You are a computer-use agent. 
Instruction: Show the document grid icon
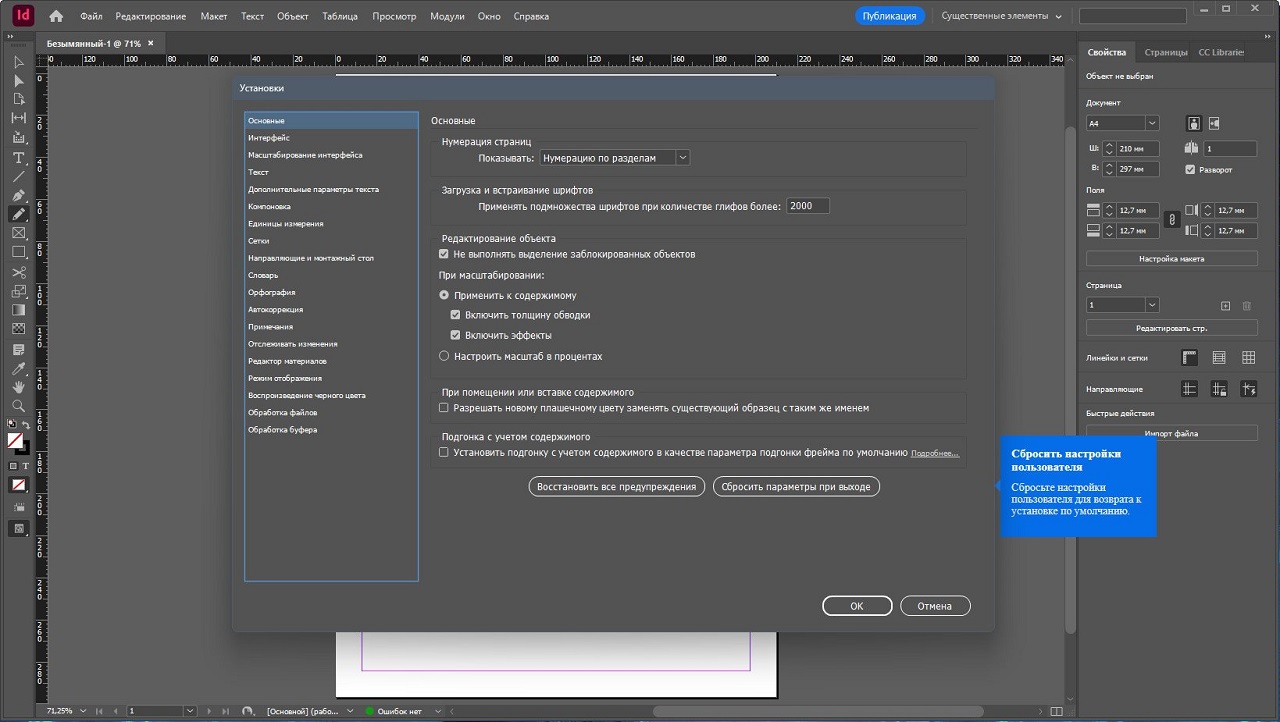pyautogui.click(x=1248, y=357)
